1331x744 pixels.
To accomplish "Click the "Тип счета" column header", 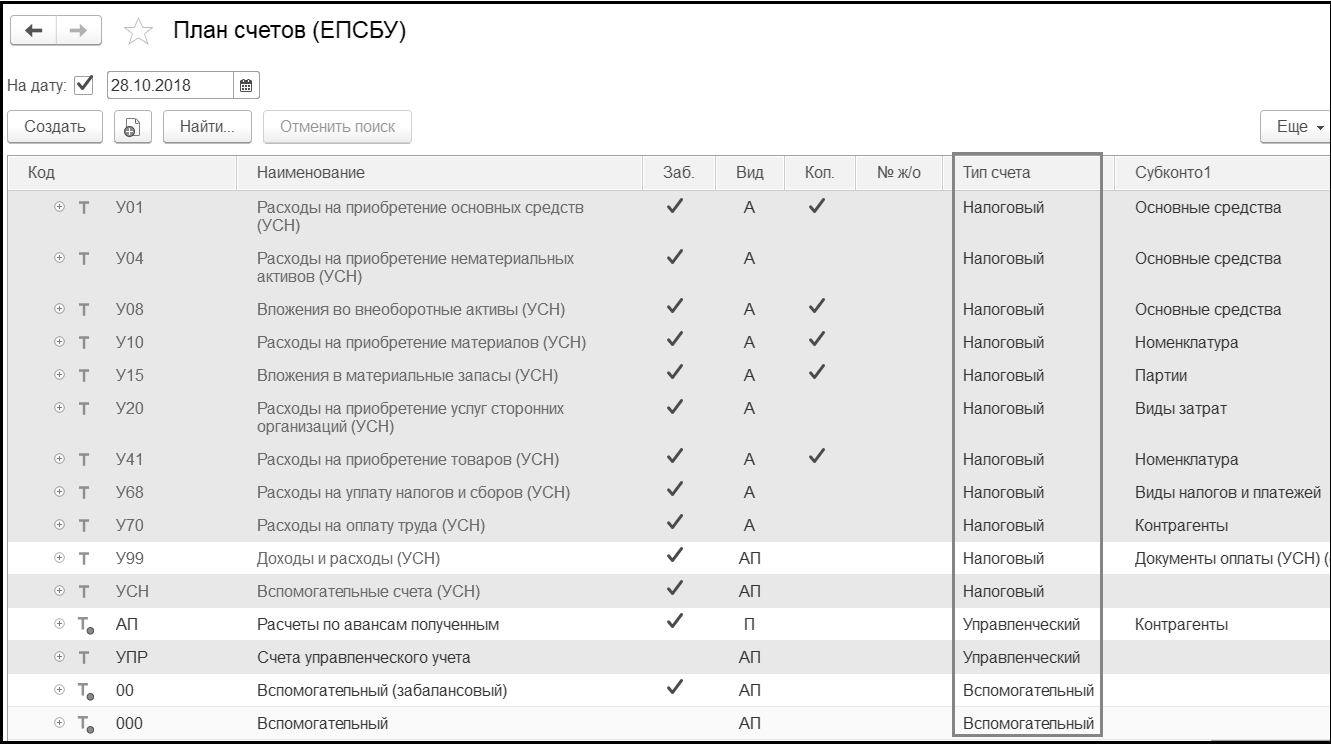I will click(996, 173).
